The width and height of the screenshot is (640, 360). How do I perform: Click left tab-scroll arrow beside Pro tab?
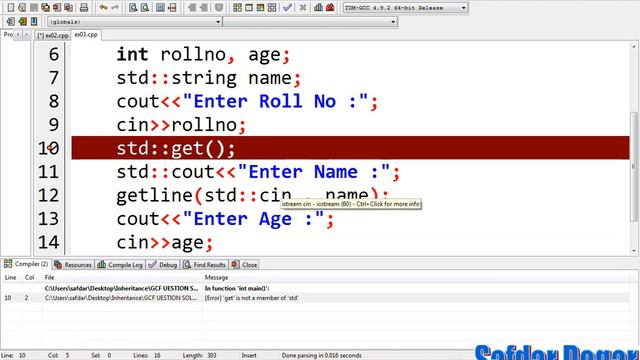tap(18, 35)
